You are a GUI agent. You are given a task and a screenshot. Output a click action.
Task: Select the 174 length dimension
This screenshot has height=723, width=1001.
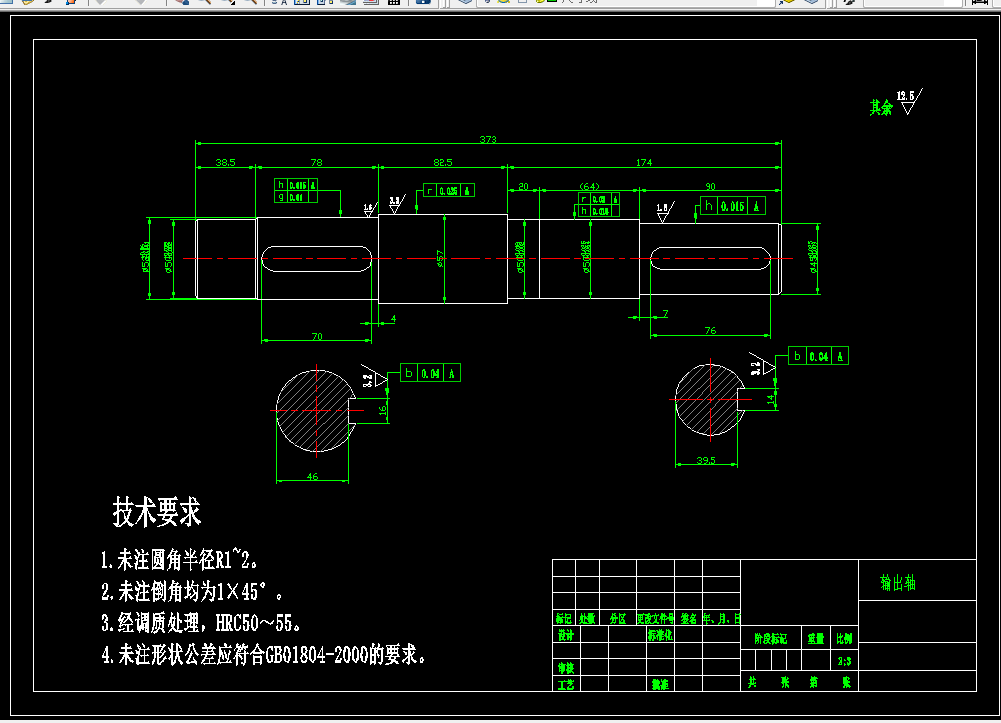coord(644,162)
